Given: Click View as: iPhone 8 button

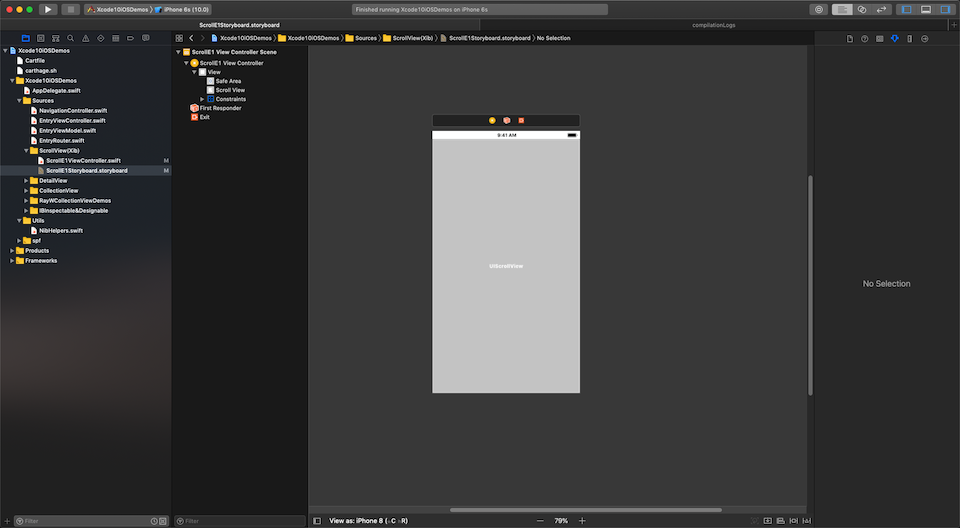Looking at the screenshot, I should pos(368,521).
